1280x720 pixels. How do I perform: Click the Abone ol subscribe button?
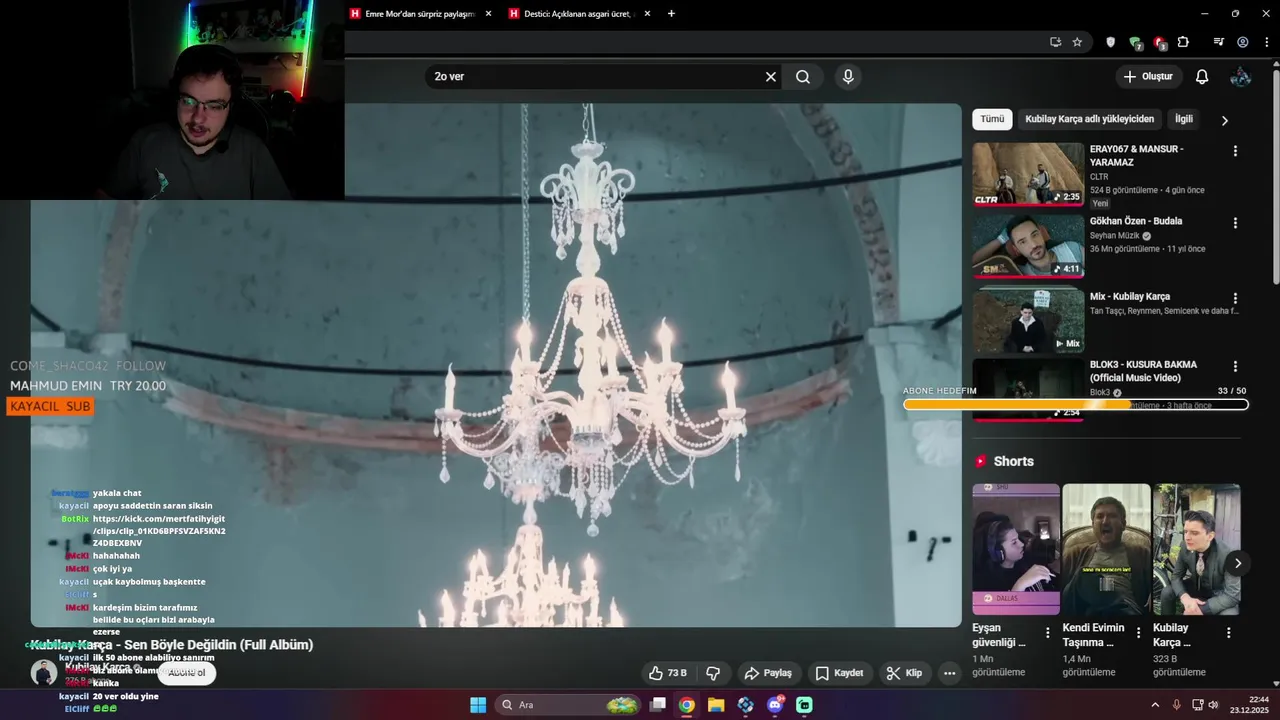(186, 673)
